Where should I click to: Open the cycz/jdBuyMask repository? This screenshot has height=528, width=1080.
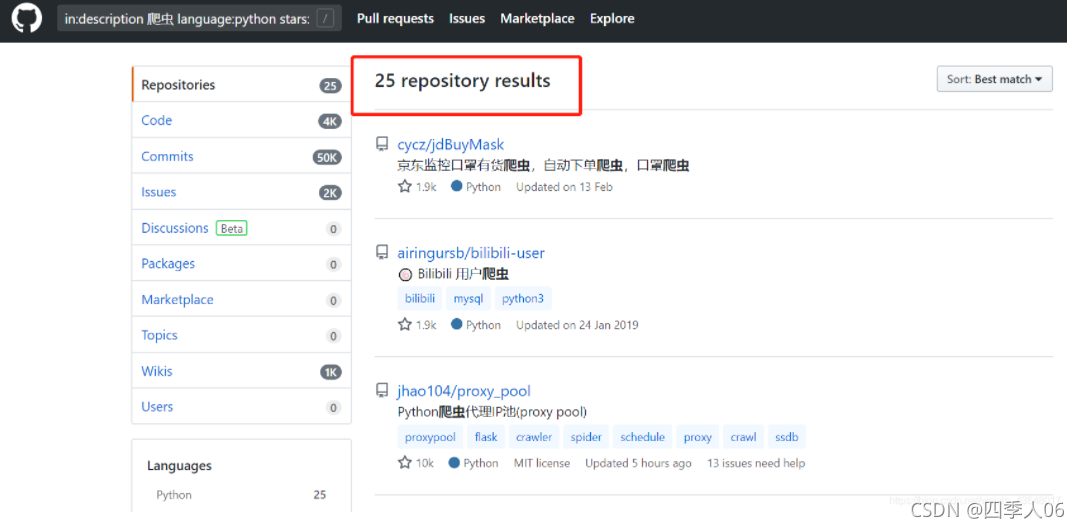450,145
